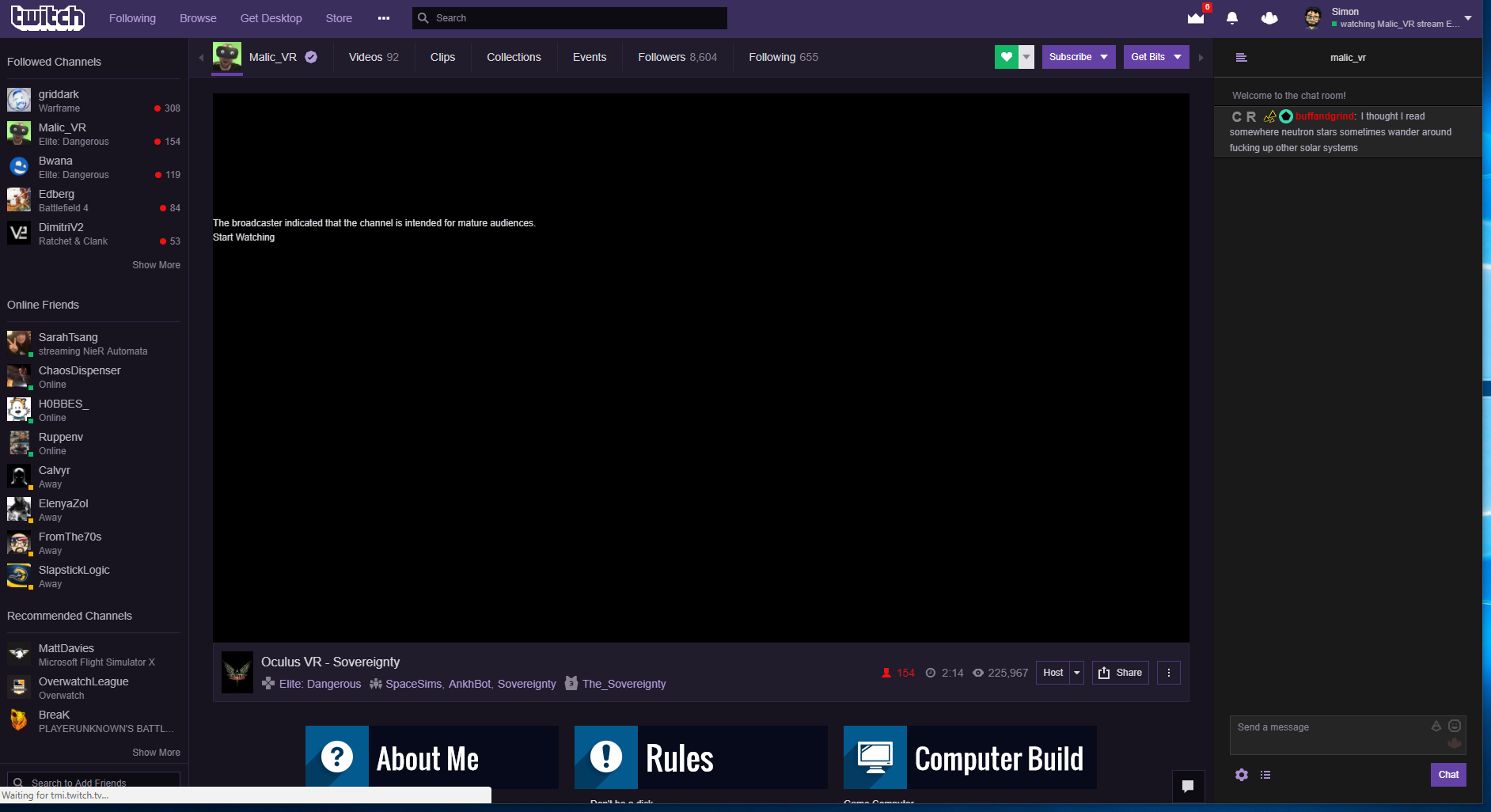Switch to the Clips tab

click(x=442, y=57)
